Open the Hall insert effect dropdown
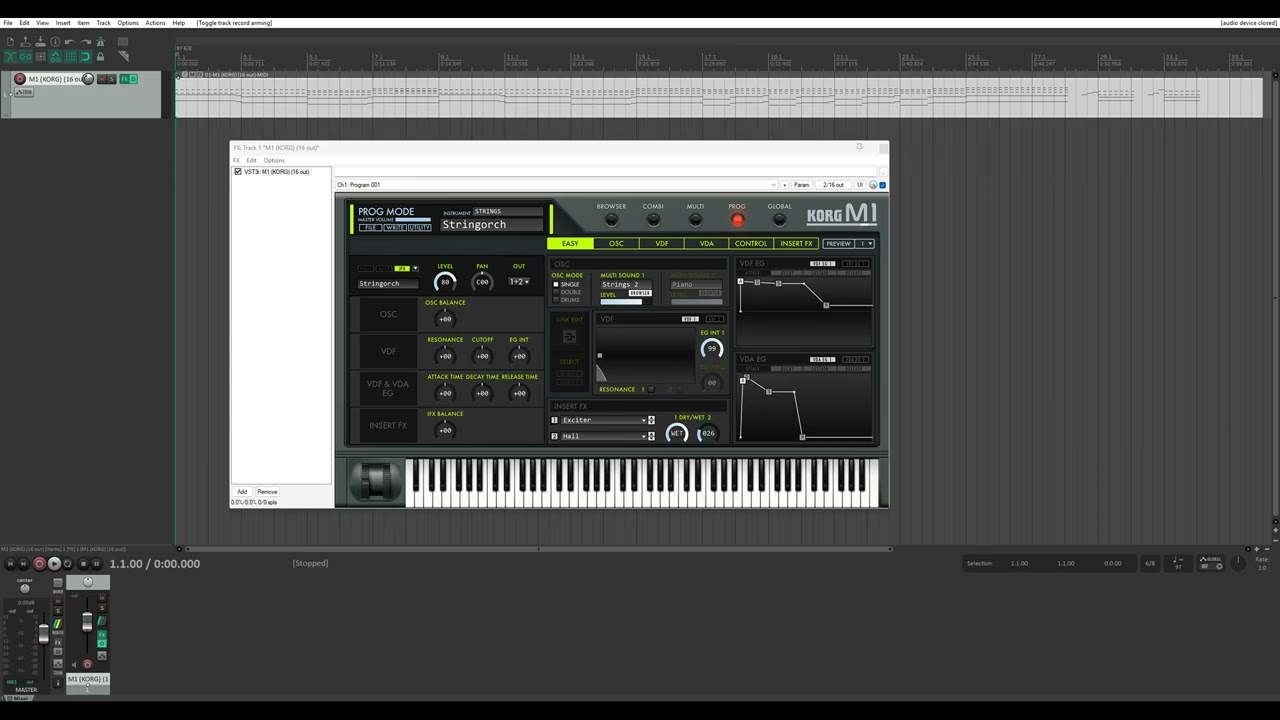Viewport: 1280px width, 720px height. [x=603, y=436]
